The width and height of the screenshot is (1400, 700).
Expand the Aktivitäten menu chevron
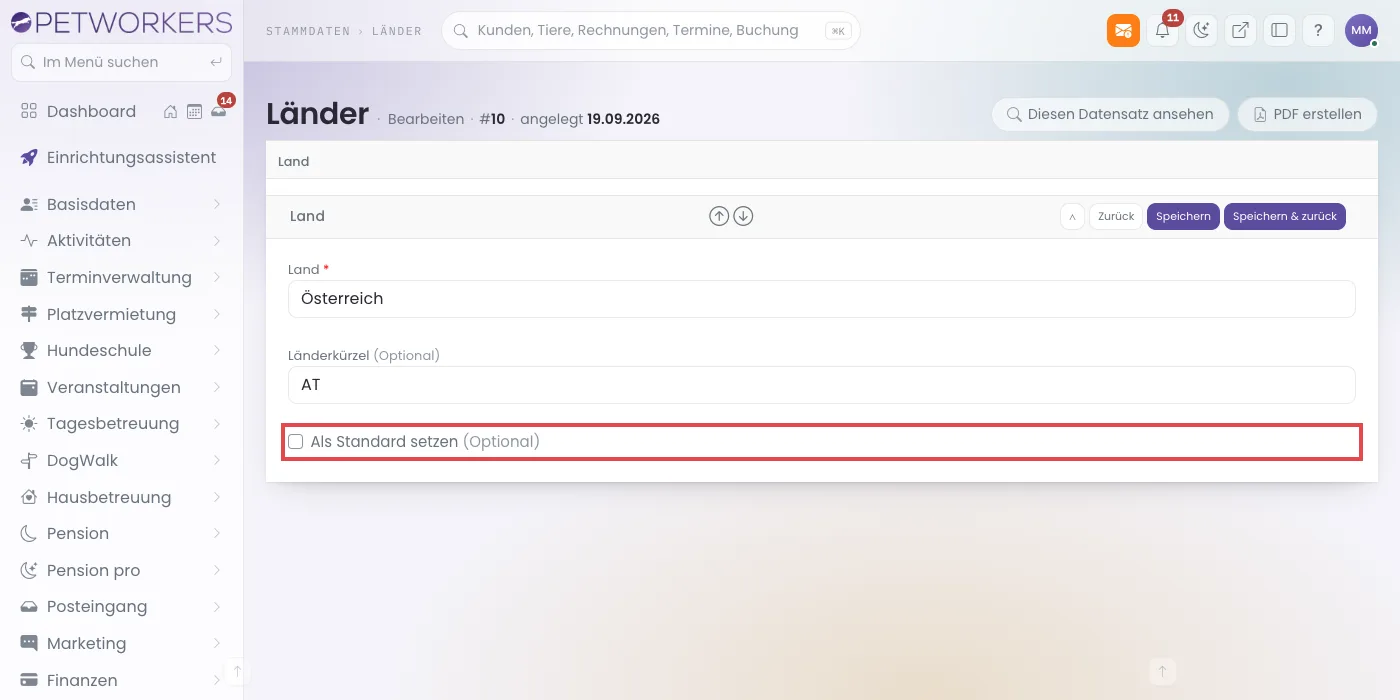(217, 241)
